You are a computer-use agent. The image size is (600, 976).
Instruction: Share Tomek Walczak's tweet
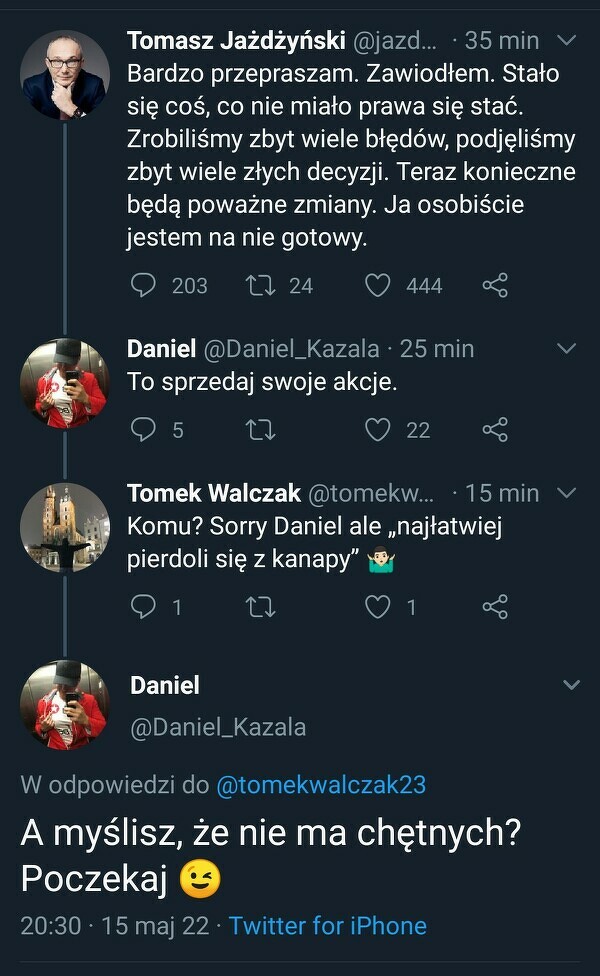click(495, 606)
